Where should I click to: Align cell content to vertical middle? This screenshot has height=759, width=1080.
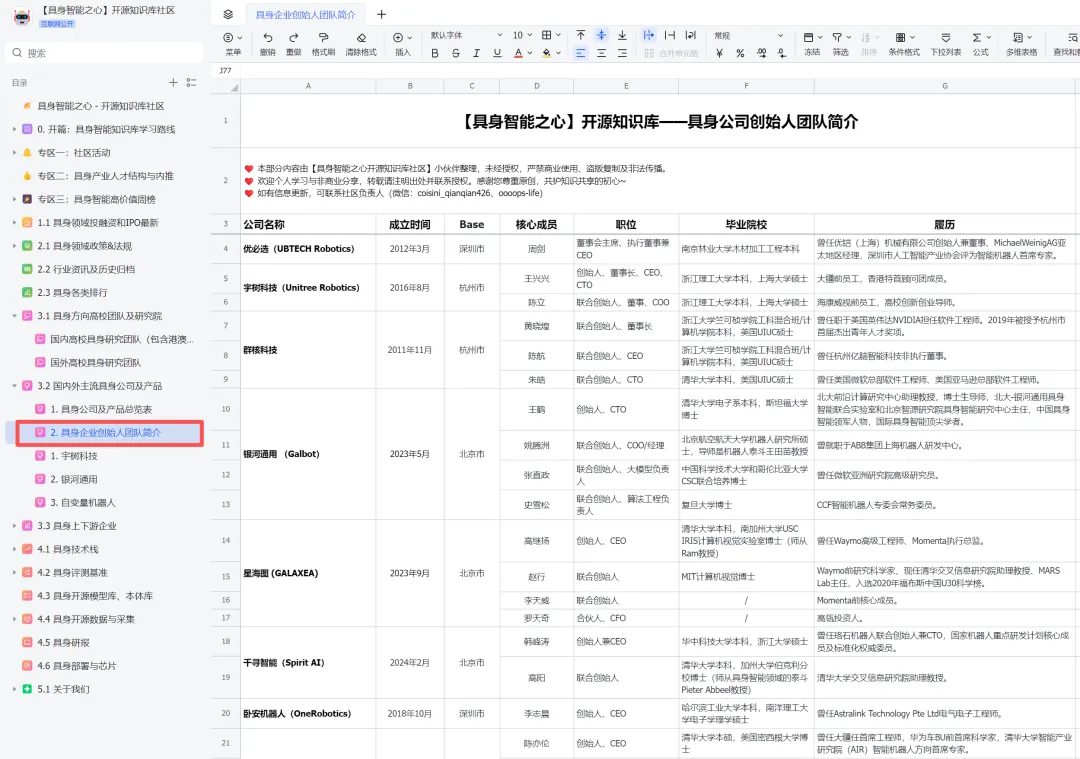[x=601, y=35]
